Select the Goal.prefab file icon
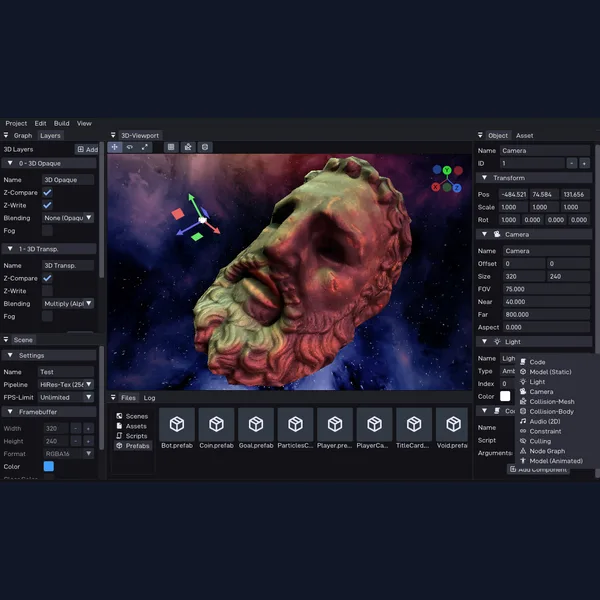The image size is (600, 600). (x=256, y=424)
